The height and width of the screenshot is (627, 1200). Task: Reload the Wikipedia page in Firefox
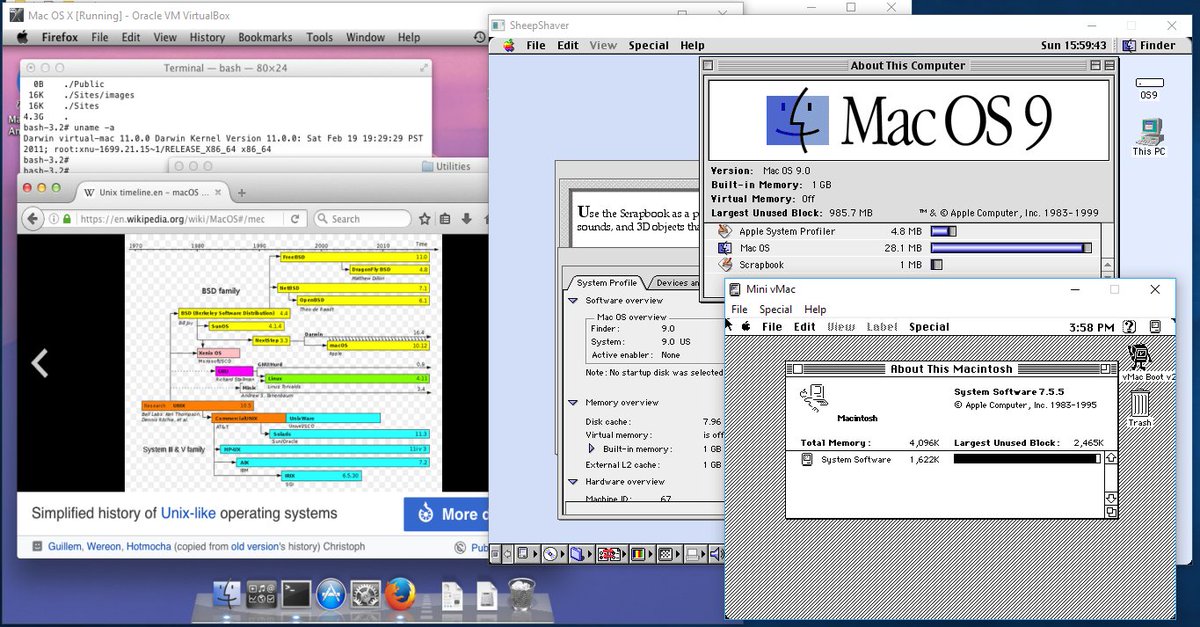pos(296,218)
